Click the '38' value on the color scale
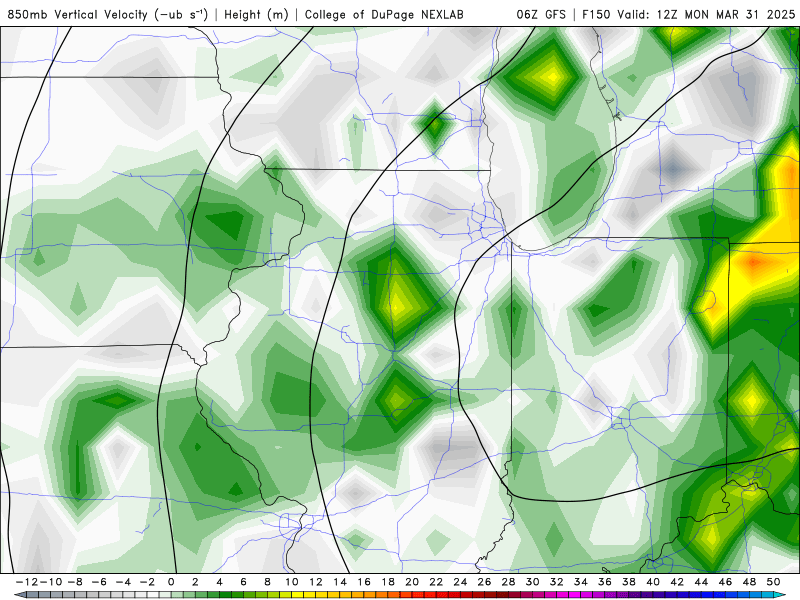 click(x=629, y=582)
